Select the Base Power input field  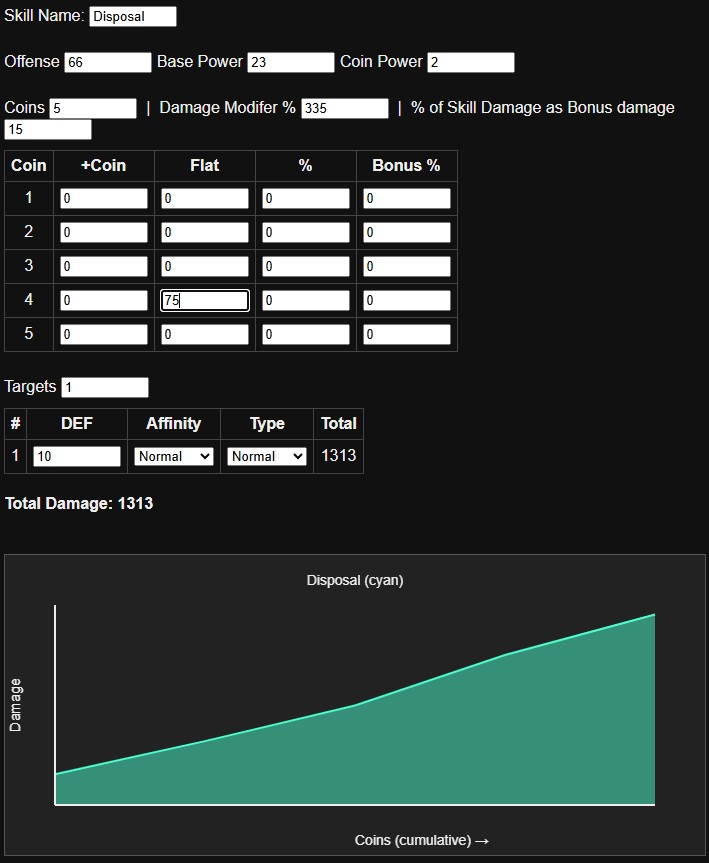(291, 62)
